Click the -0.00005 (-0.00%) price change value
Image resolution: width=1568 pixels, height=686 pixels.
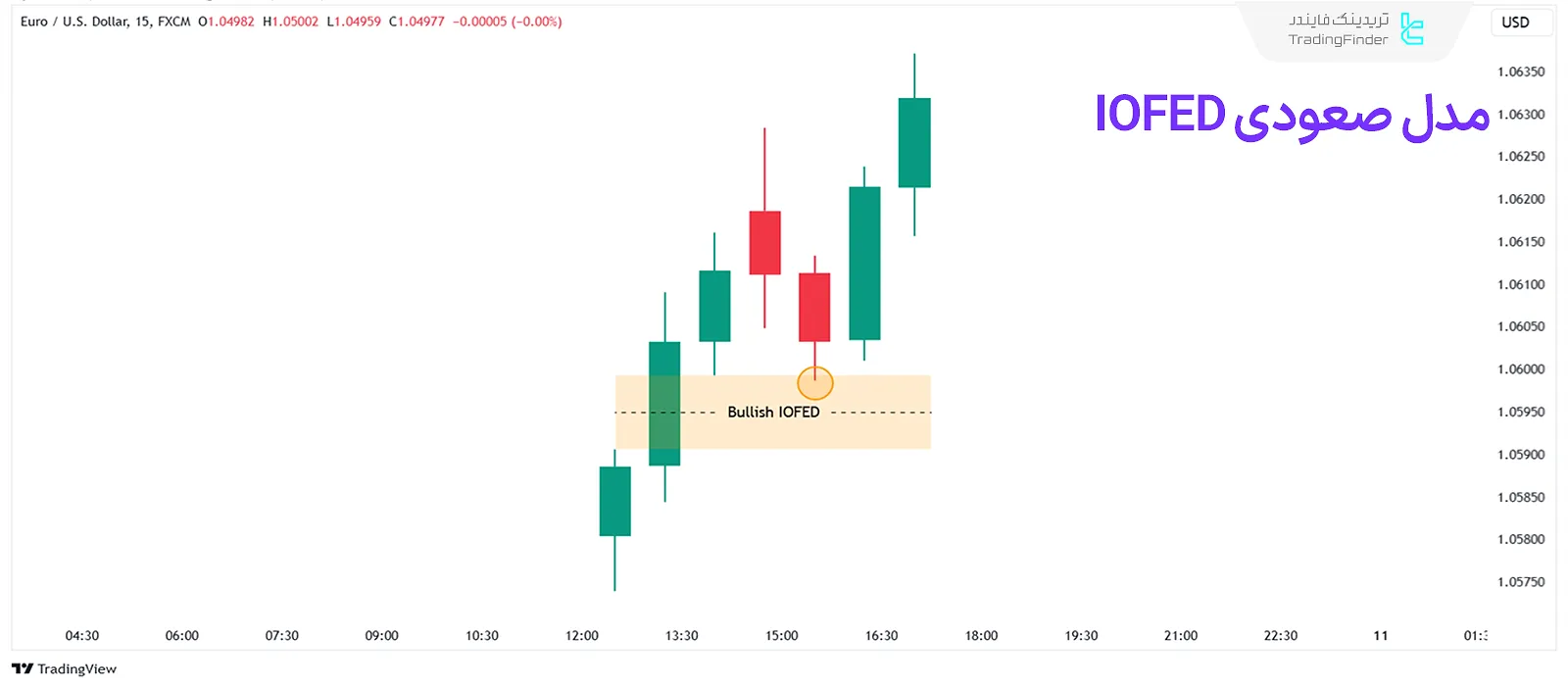pyautogui.click(x=507, y=22)
